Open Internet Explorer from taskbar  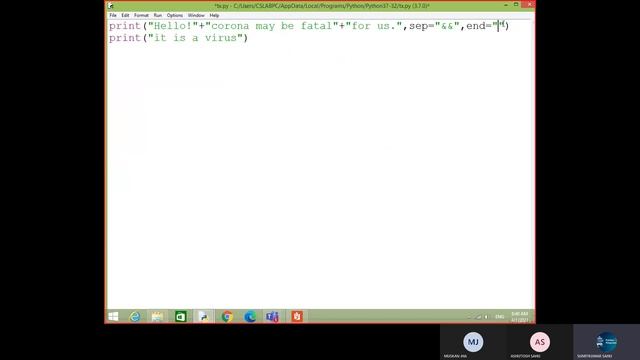[x=135, y=316]
